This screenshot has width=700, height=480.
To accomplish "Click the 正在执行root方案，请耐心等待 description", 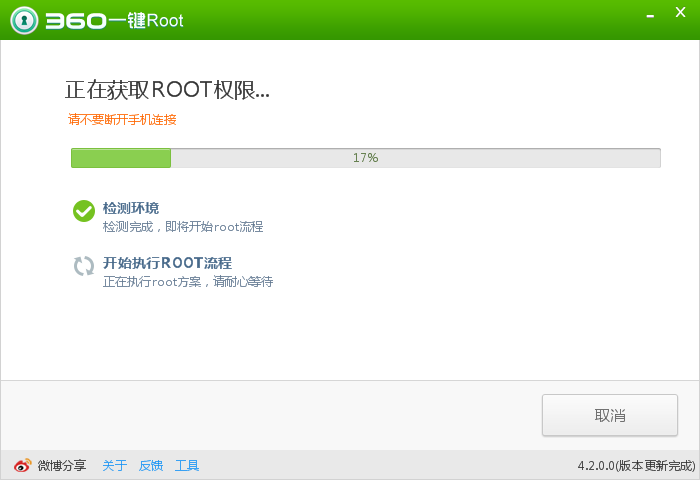I will pos(188,282).
